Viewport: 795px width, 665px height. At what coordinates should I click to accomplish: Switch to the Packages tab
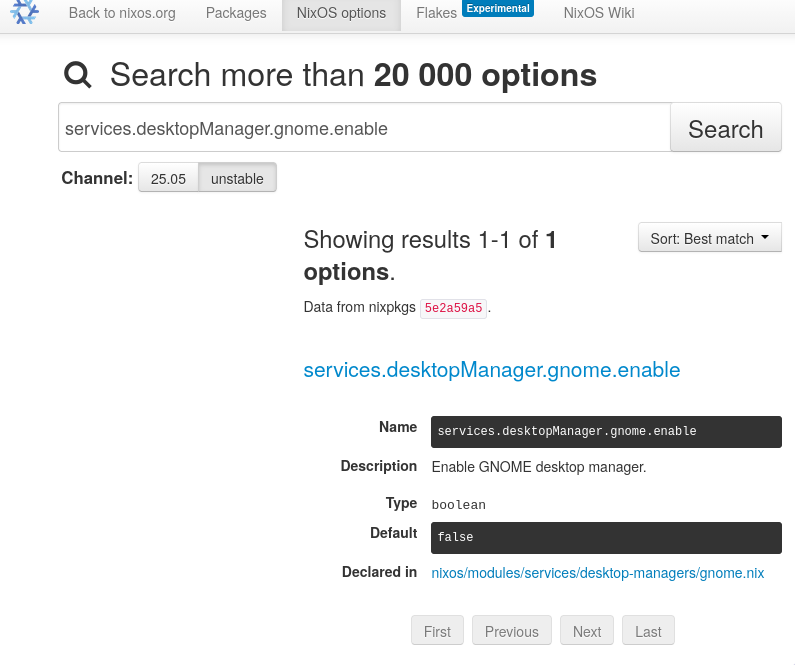click(236, 14)
